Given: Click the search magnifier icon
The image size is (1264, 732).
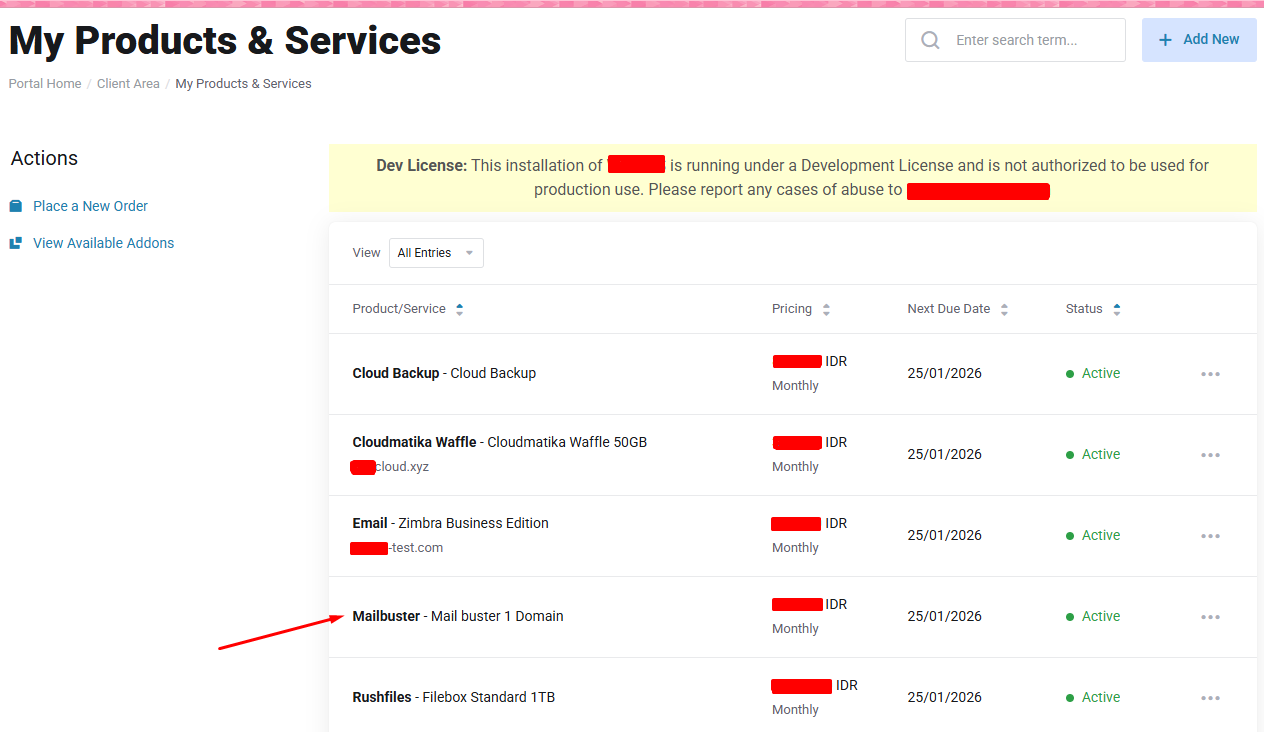Looking at the screenshot, I should point(931,40).
